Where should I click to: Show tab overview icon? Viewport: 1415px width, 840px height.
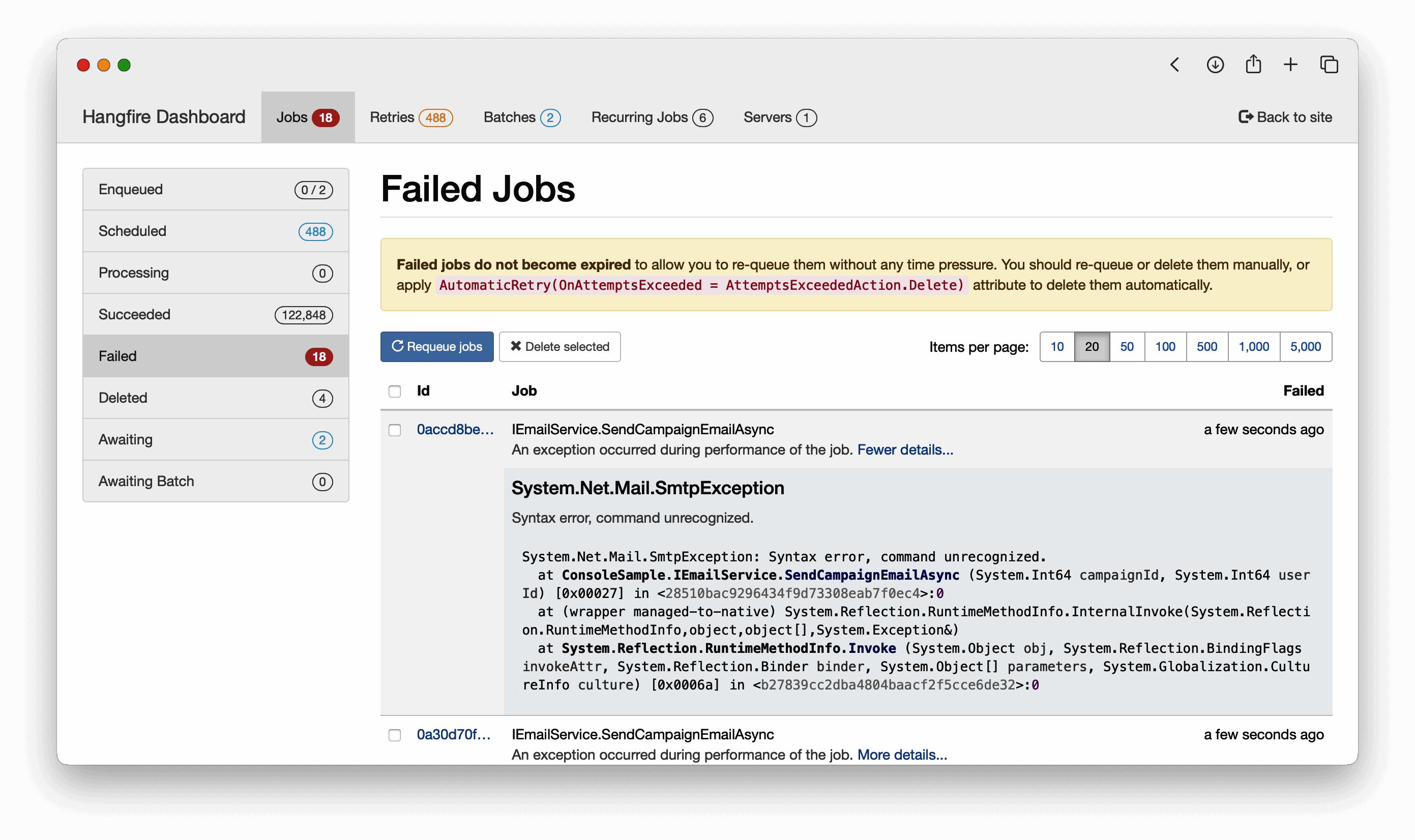(1329, 65)
